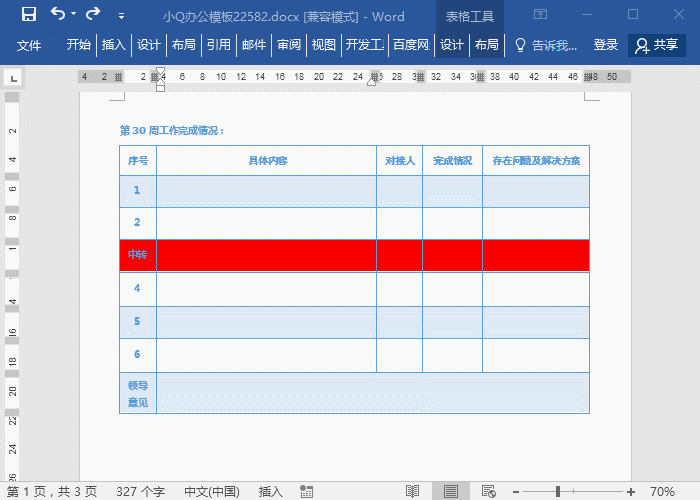Switch to Print Layout view
700x500 pixels.
click(450, 492)
